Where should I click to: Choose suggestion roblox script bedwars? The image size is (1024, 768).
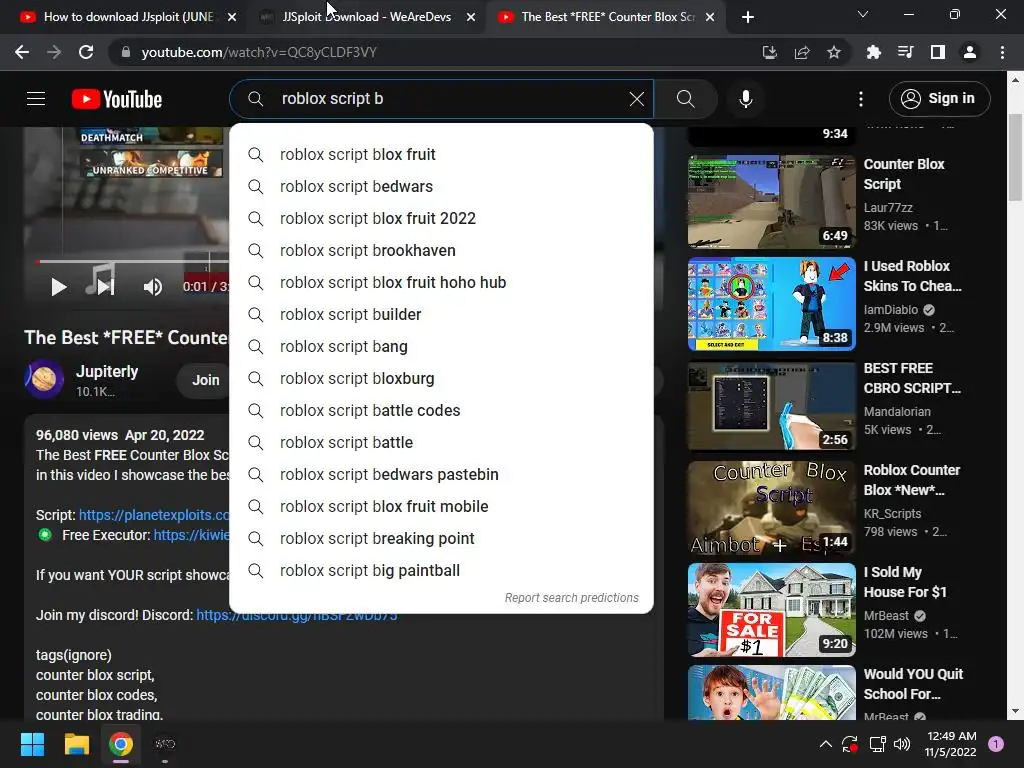click(x=441, y=187)
